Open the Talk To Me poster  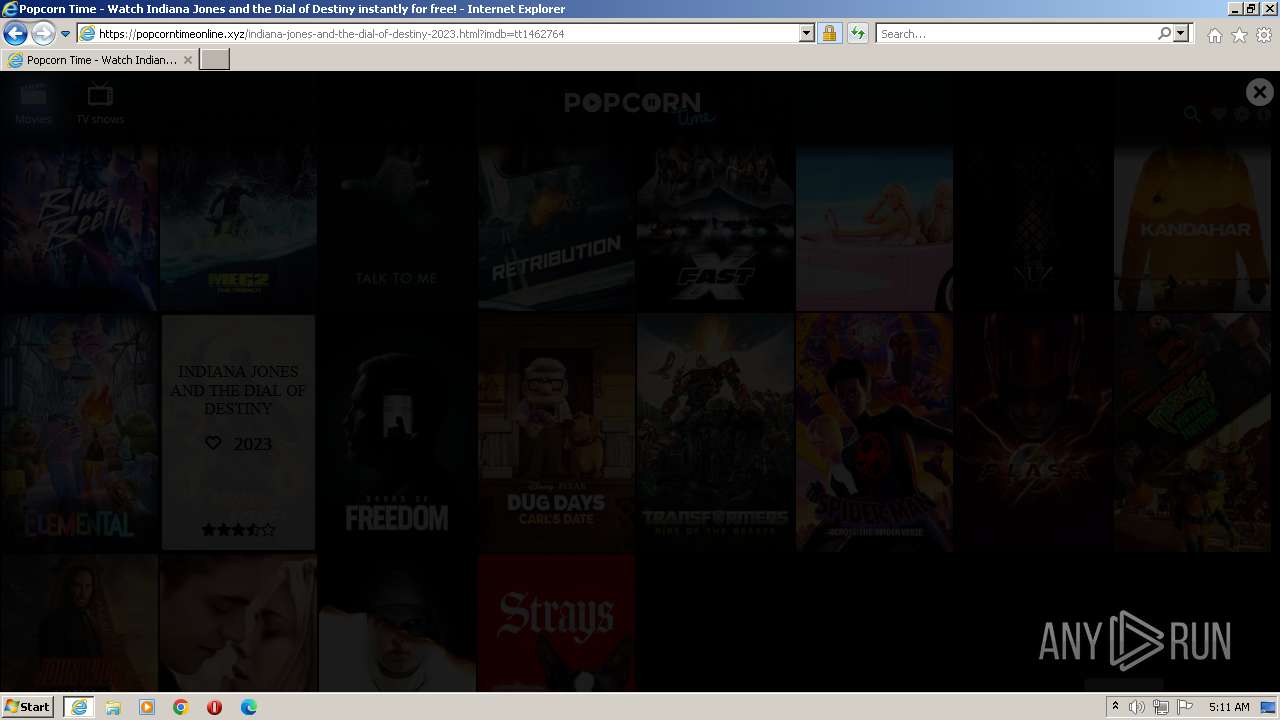click(397, 227)
